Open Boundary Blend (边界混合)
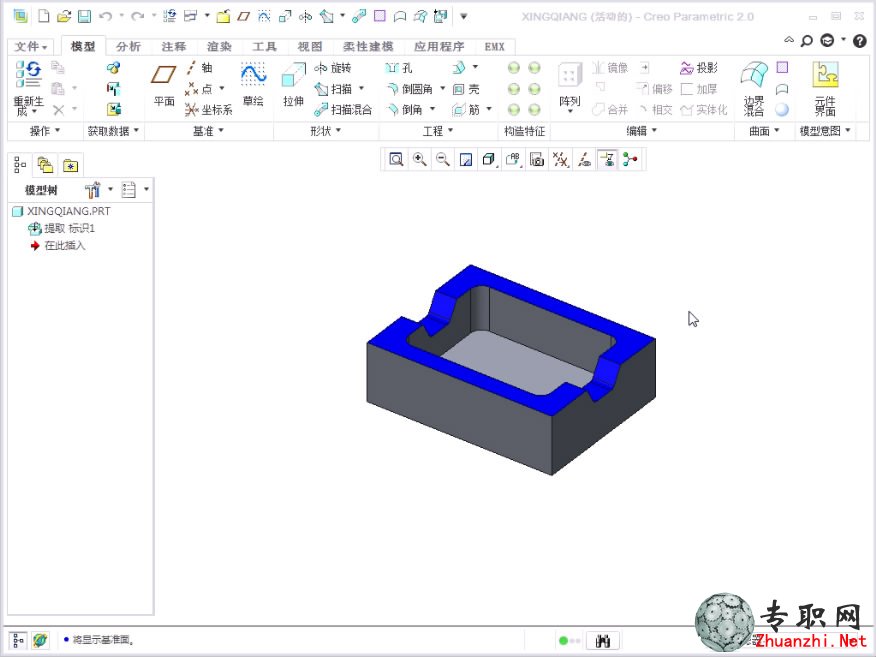Viewport: 876px width, 657px height. click(x=753, y=88)
